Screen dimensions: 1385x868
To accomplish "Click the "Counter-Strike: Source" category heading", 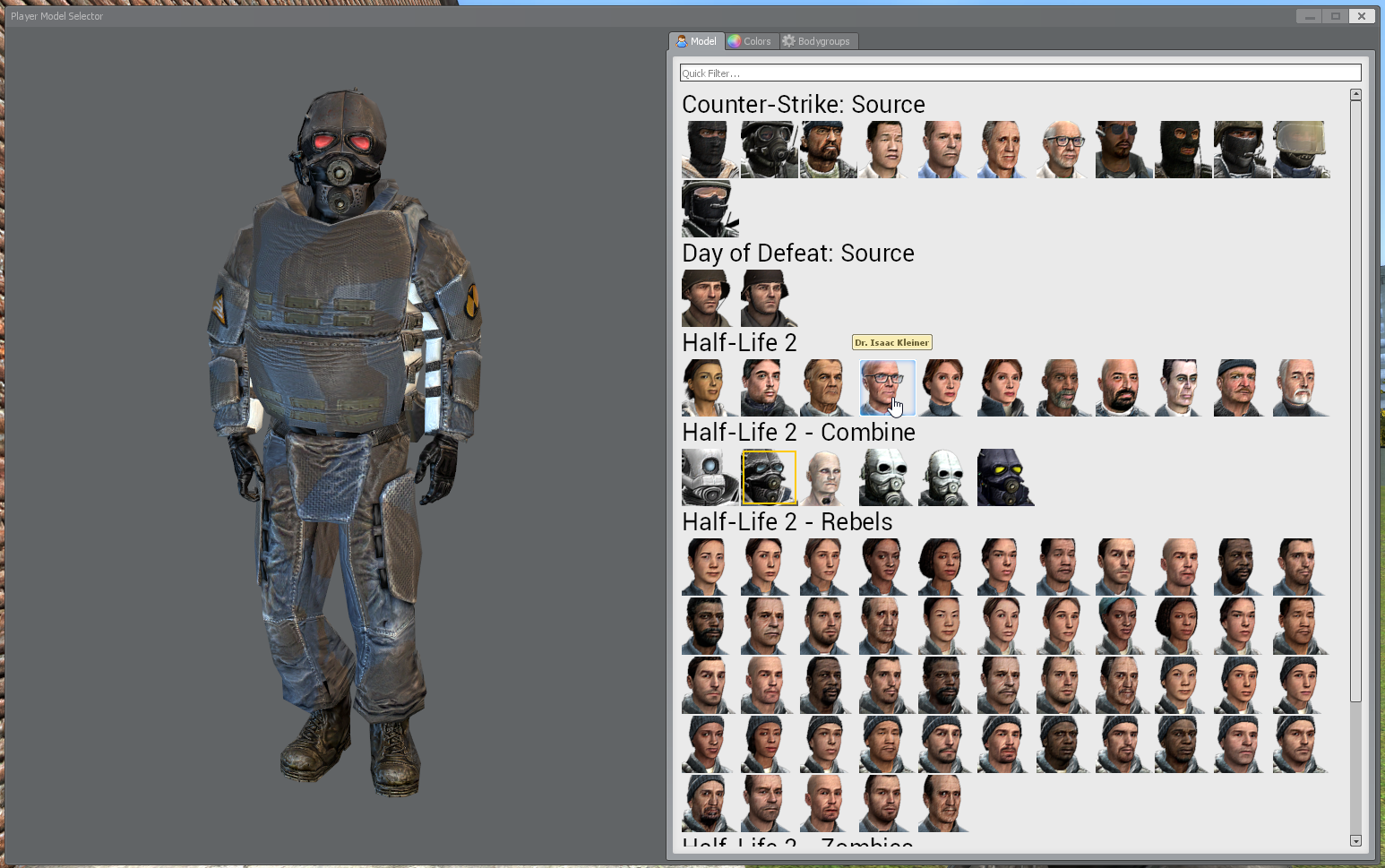I will (x=804, y=105).
